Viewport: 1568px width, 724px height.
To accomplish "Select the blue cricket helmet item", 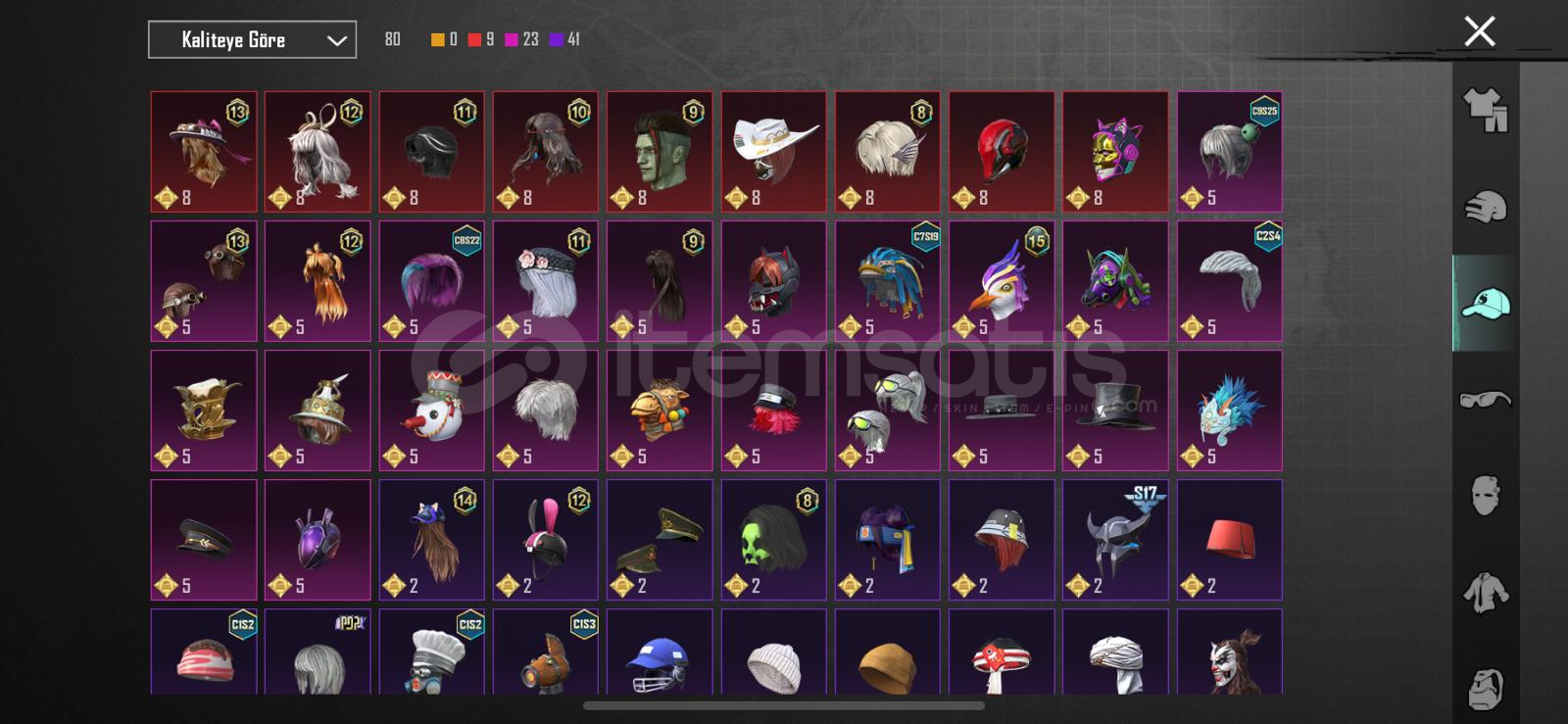I will pyautogui.click(x=660, y=652).
